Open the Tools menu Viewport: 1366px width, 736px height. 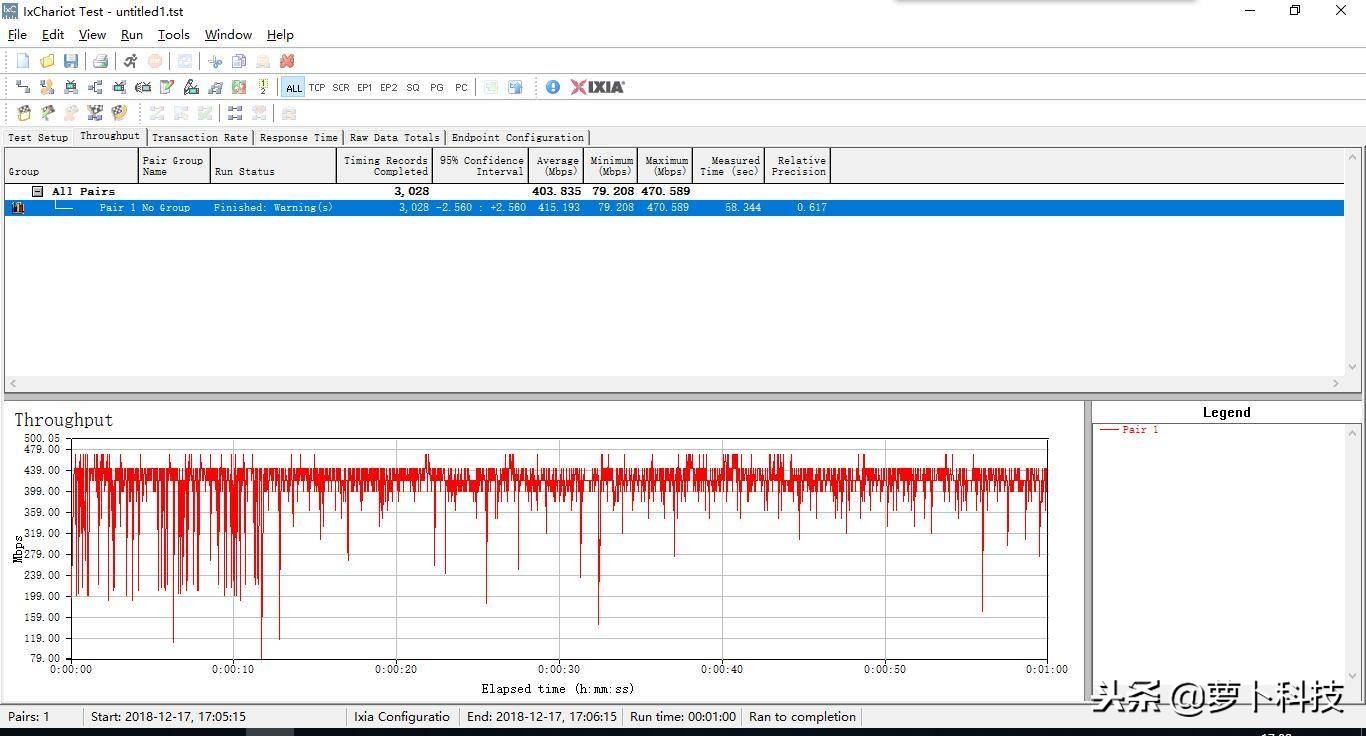point(173,35)
